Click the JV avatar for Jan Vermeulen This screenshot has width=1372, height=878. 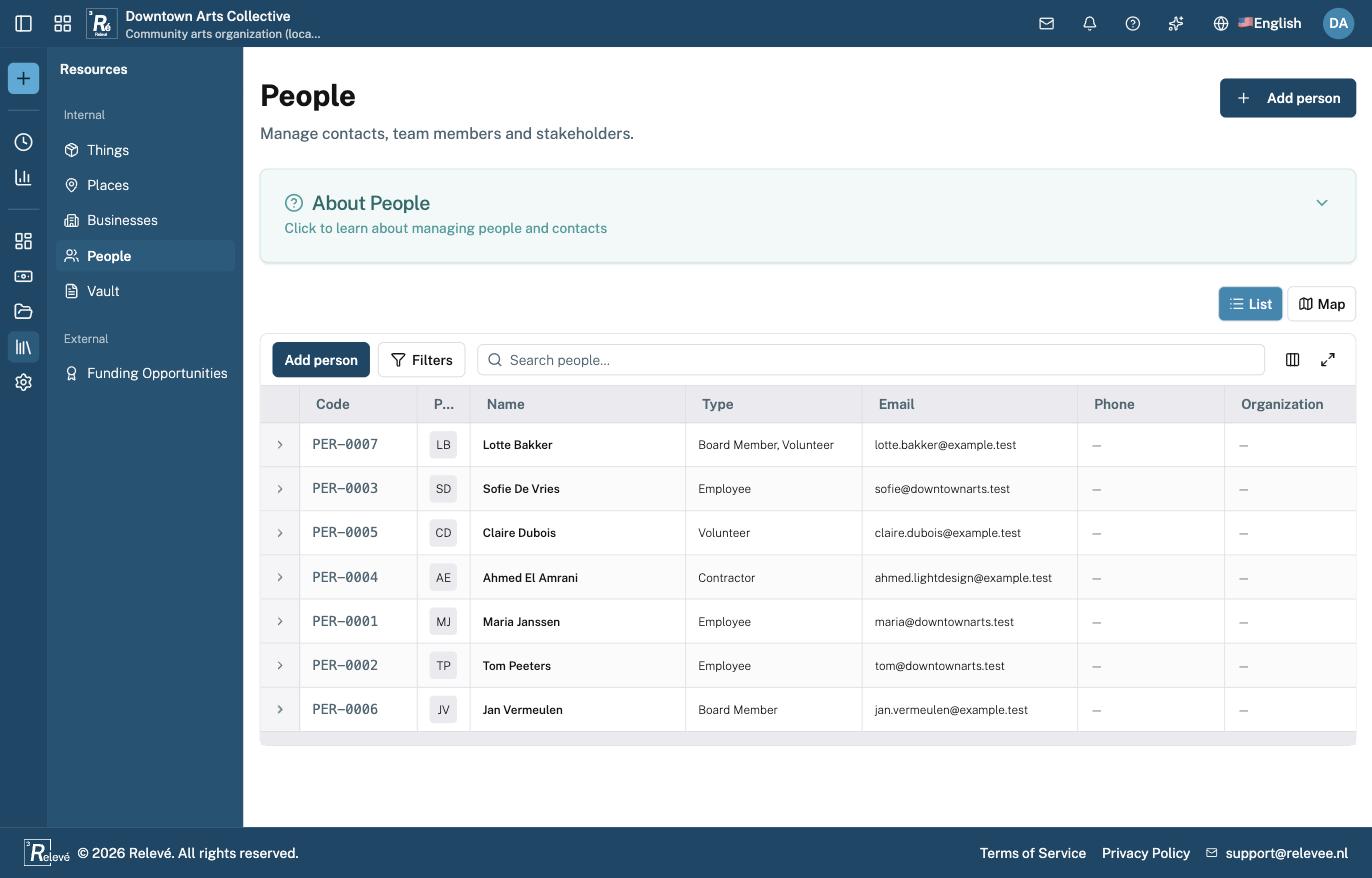pyautogui.click(x=443, y=710)
